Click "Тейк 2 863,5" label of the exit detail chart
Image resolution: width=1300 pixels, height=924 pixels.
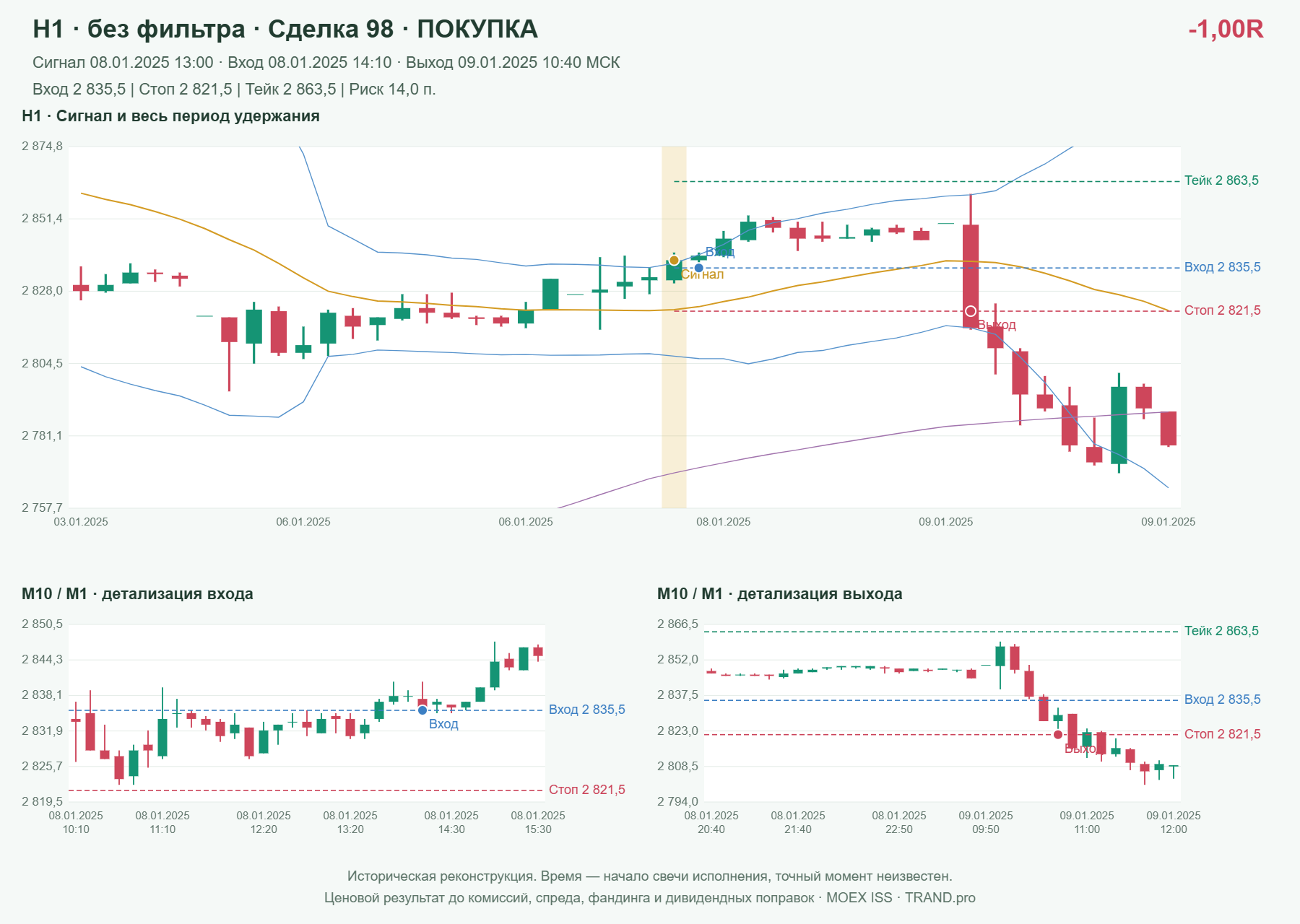[1221, 631]
